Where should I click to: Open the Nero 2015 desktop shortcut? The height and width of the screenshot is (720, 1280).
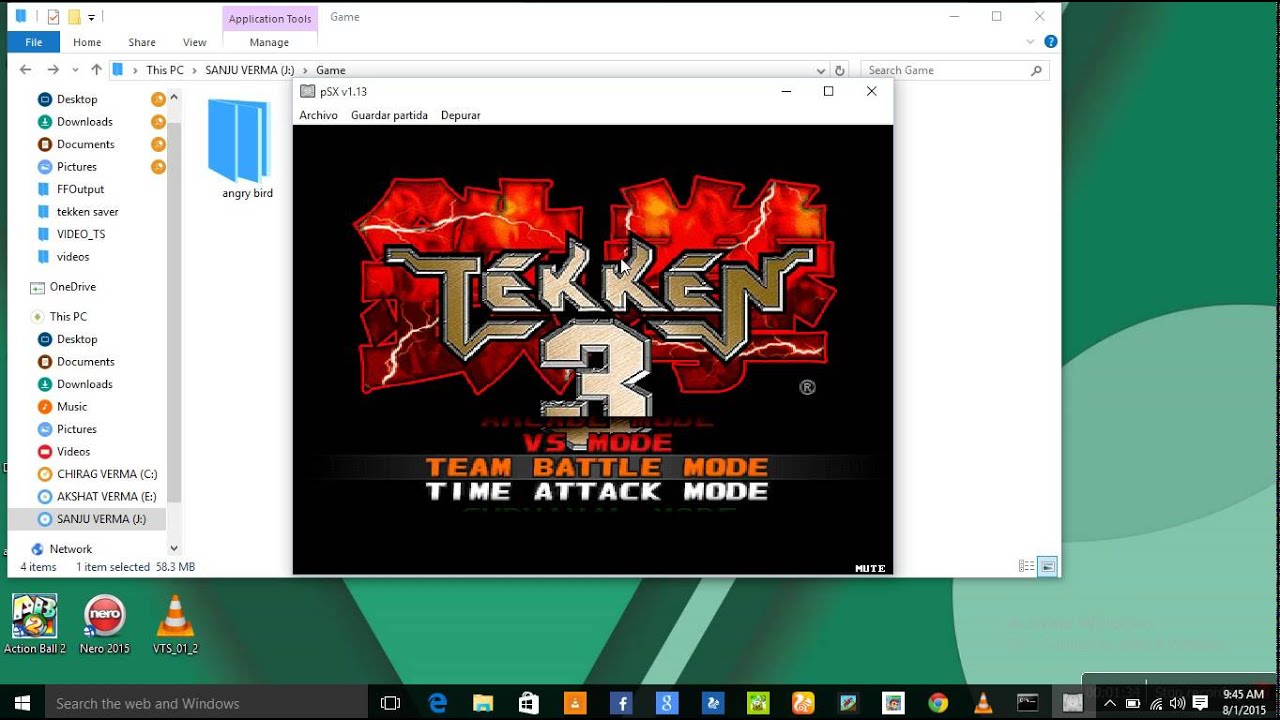(104, 624)
